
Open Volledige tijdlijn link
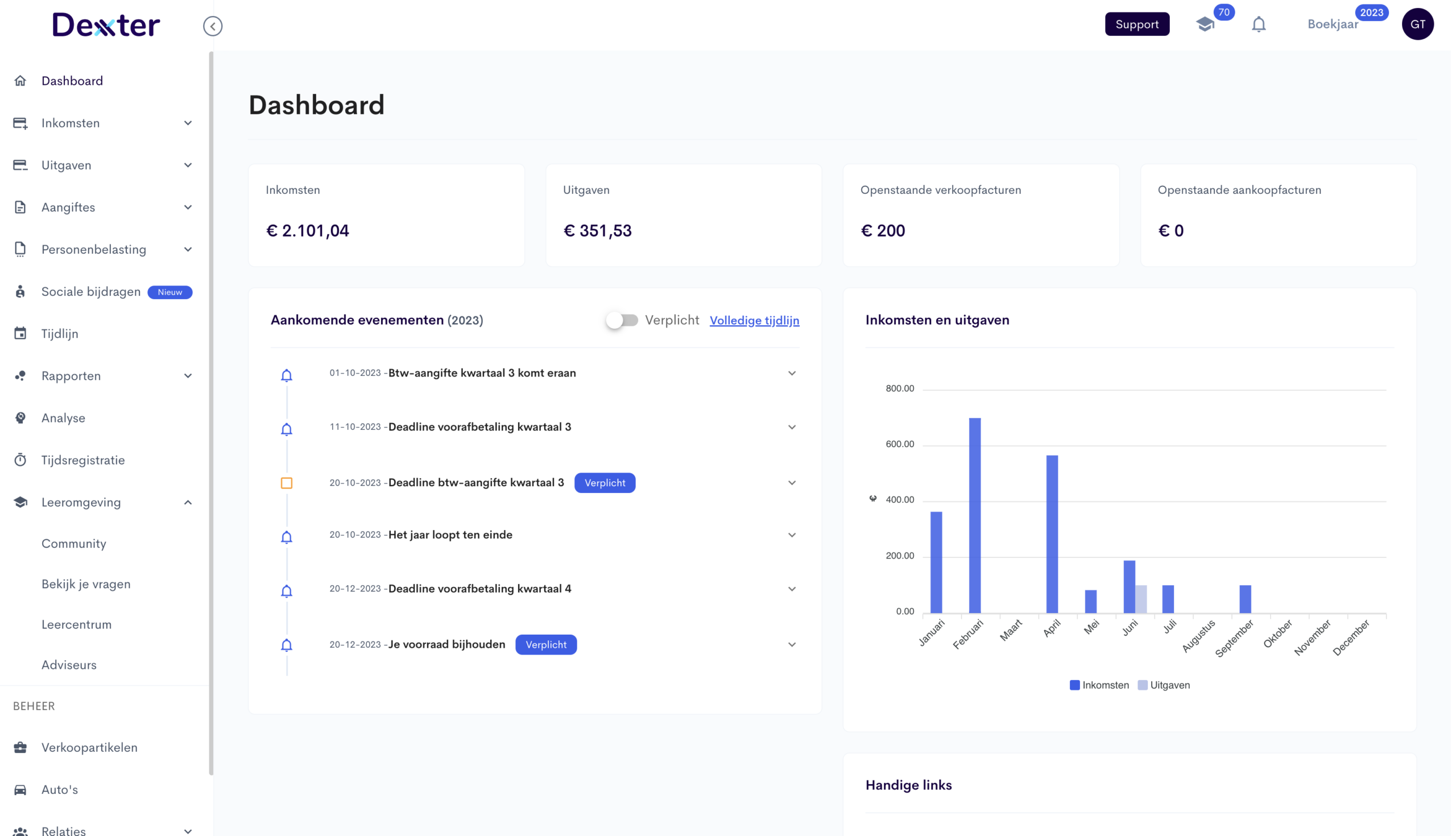754,320
